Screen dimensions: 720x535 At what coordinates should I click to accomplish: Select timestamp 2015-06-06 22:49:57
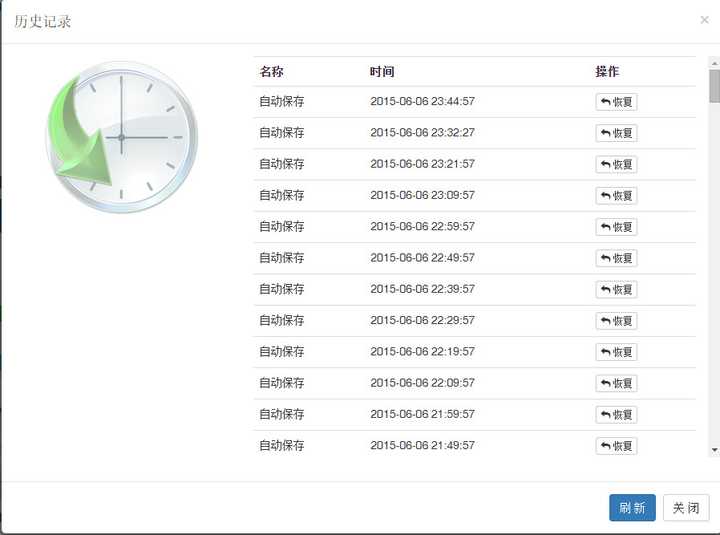pyautogui.click(x=422, y=257)
